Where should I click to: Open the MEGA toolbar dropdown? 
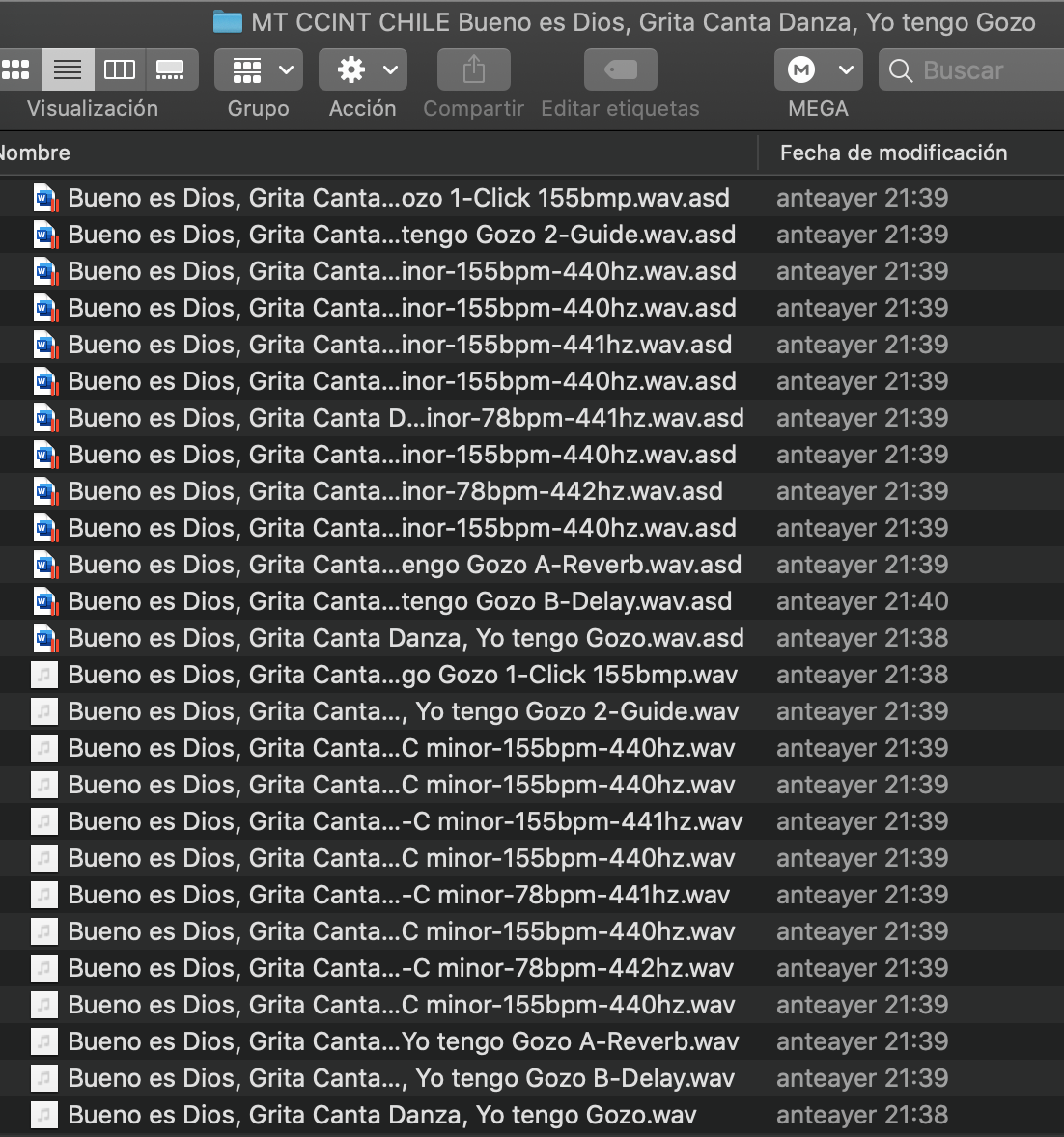pyautogui.click(x=818, y=69)
